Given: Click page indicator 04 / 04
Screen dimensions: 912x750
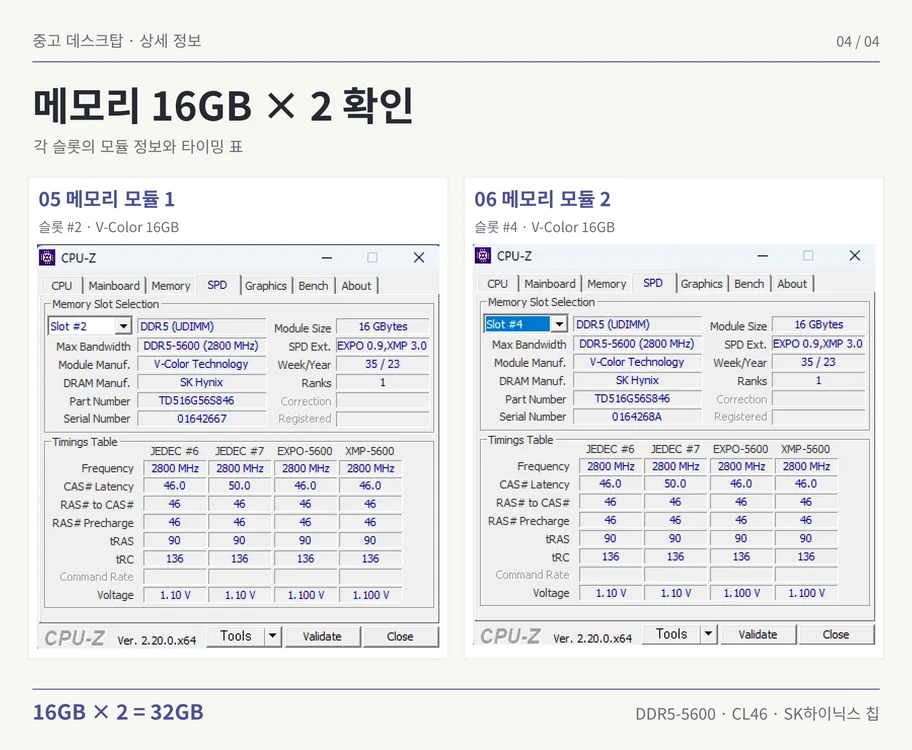Looking at the screenshot, I should [x=857, y=41].
